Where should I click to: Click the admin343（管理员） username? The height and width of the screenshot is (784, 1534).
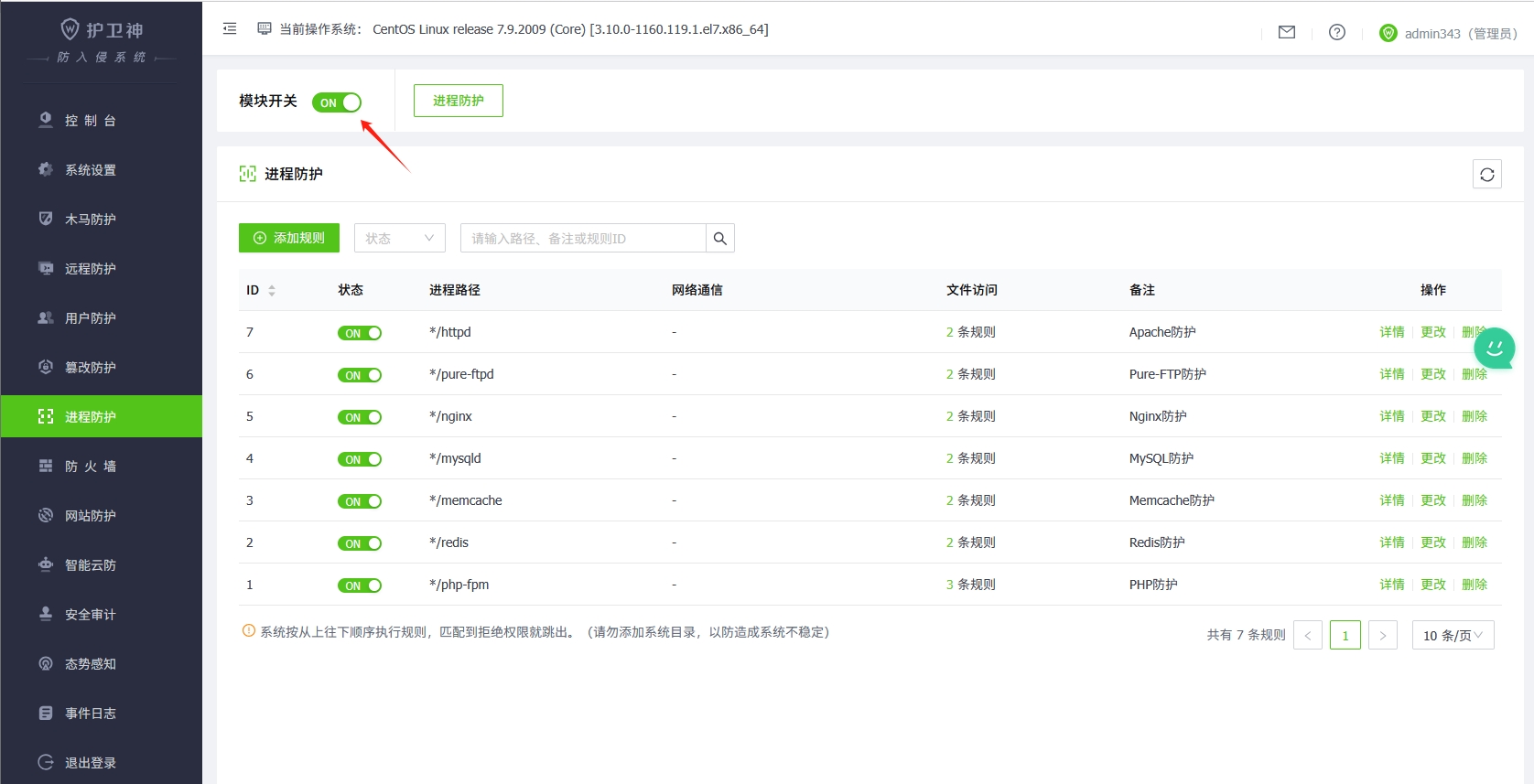tap(1462, 34)
